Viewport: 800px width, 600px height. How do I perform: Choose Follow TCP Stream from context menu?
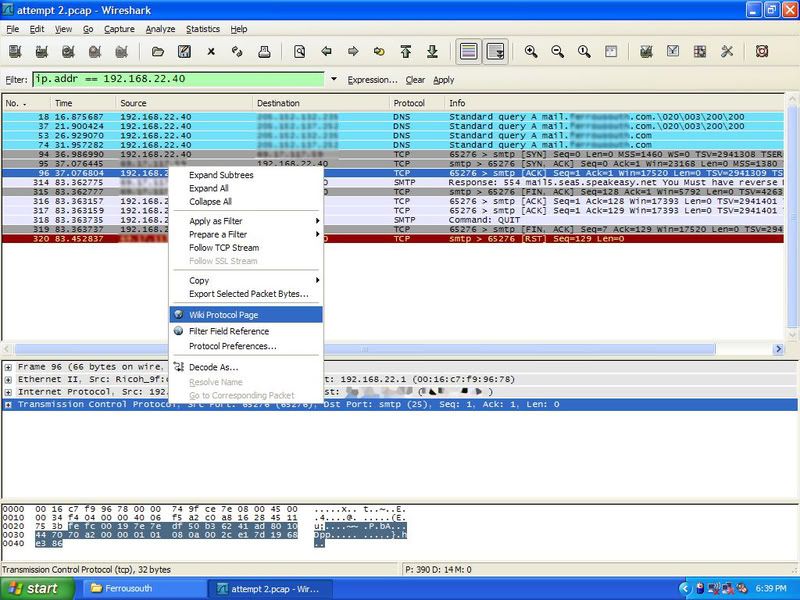tap(246, 247)
